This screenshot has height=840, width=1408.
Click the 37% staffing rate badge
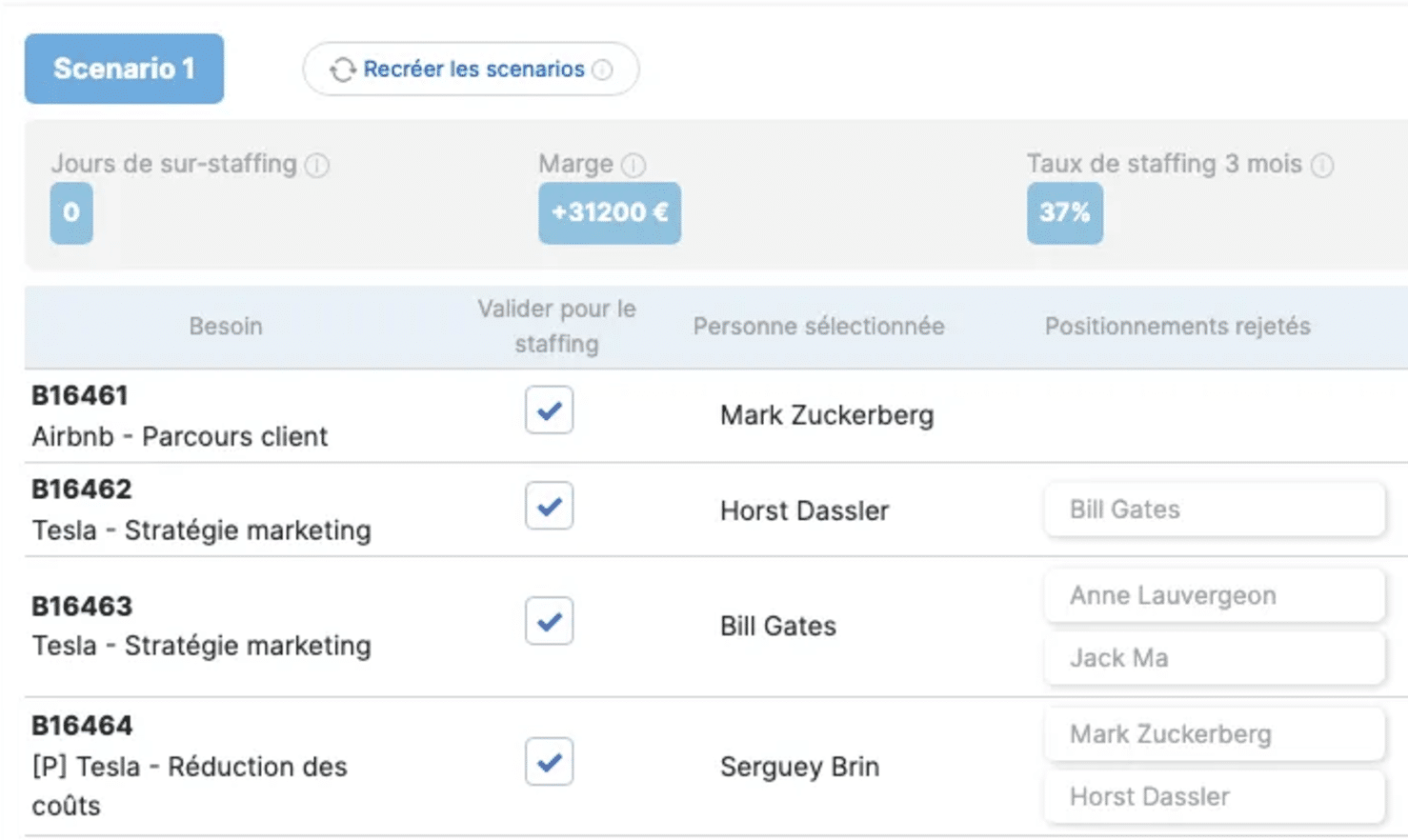click(1065, 212)
